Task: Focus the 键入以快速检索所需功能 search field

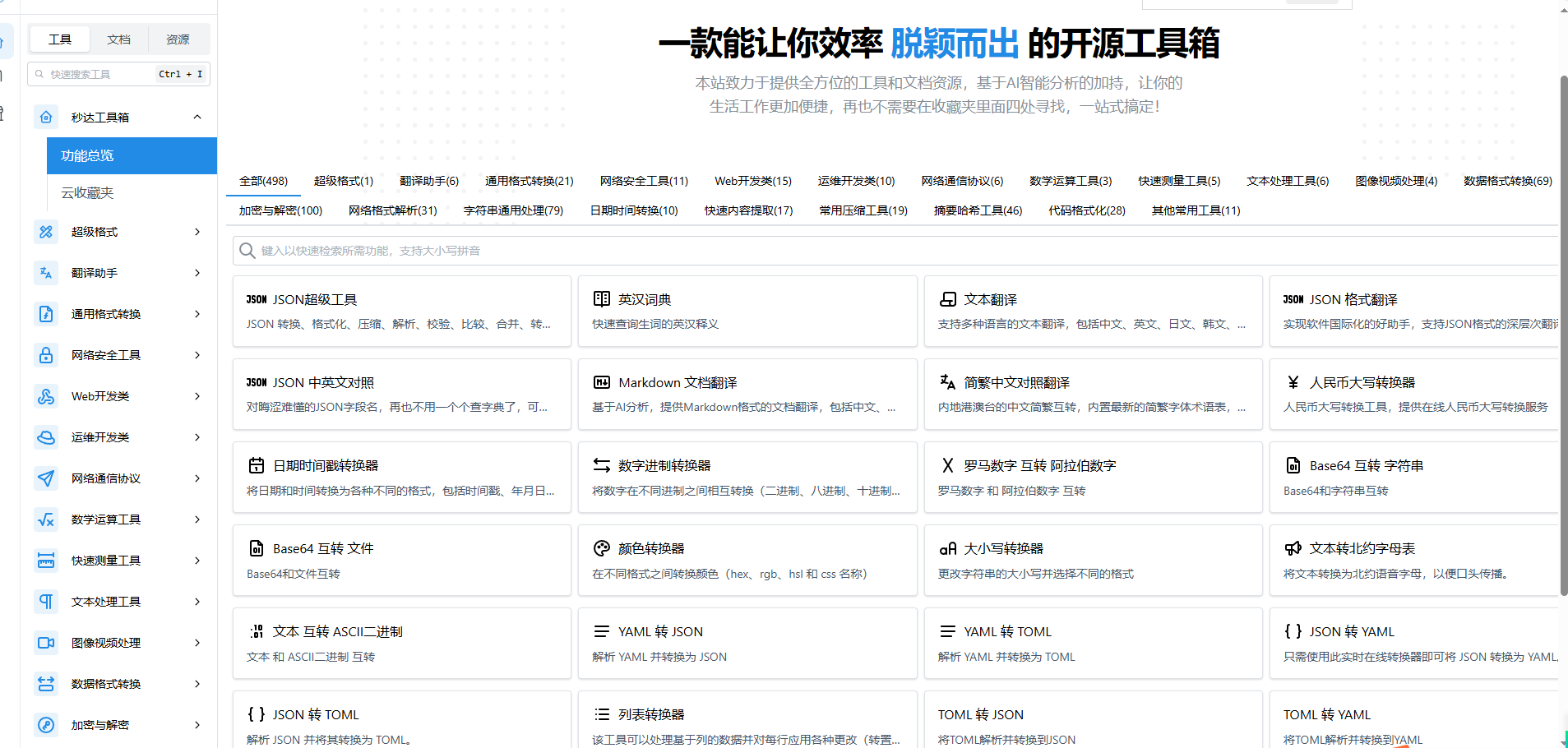Action: pyautogui.click(x=895, y=251)
